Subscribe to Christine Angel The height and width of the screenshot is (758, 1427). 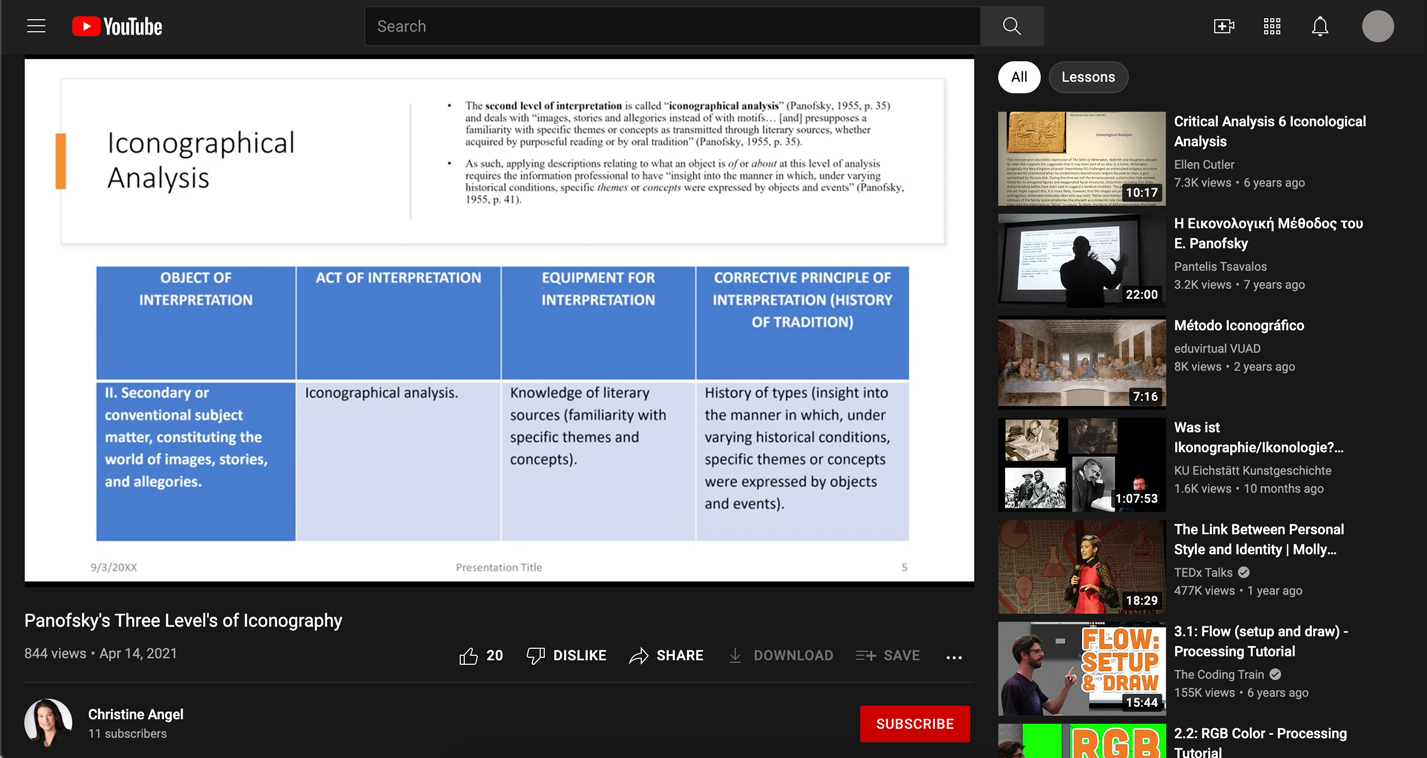click(915, 724)
